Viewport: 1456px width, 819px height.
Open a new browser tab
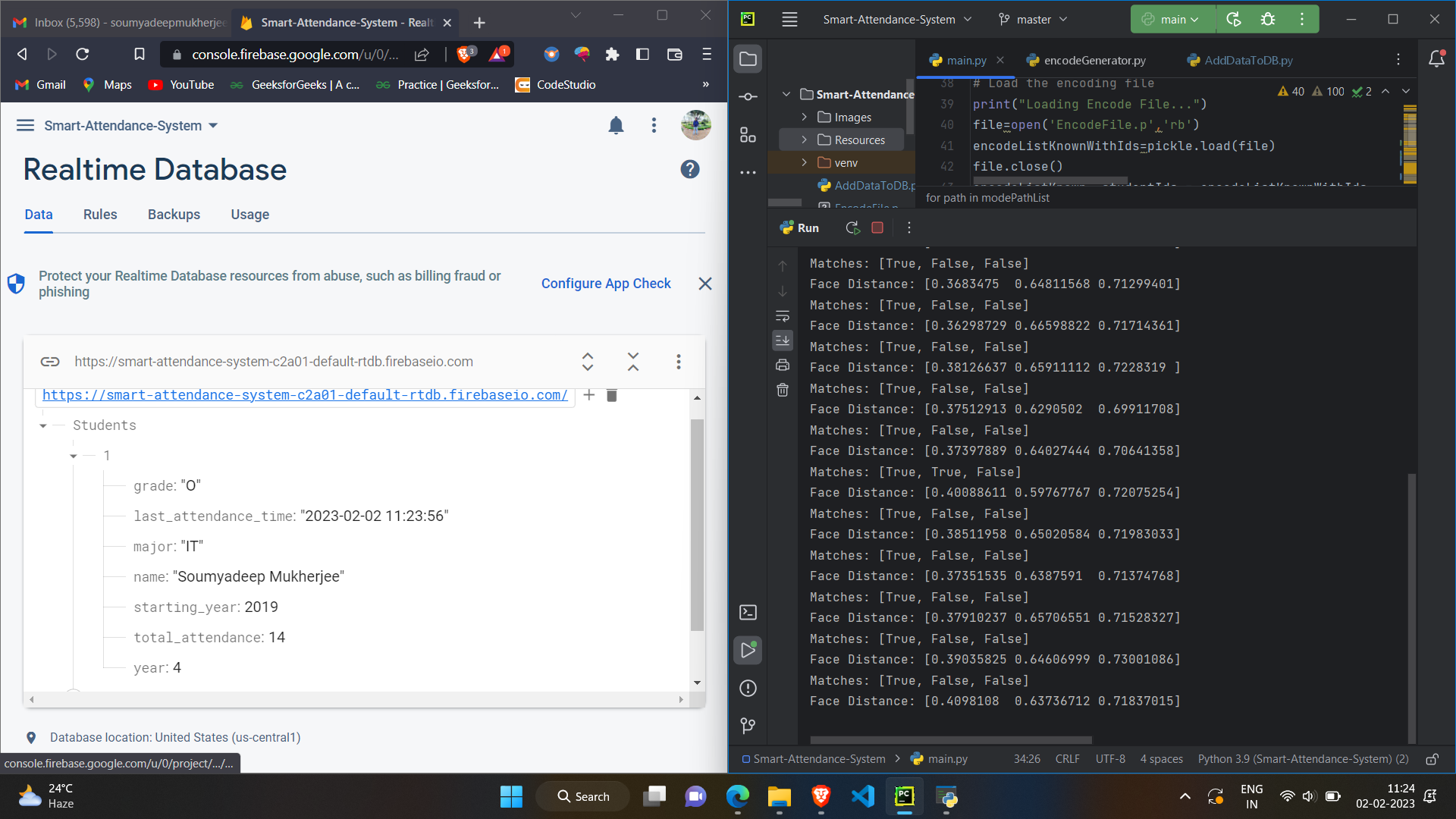pos(479,23)
